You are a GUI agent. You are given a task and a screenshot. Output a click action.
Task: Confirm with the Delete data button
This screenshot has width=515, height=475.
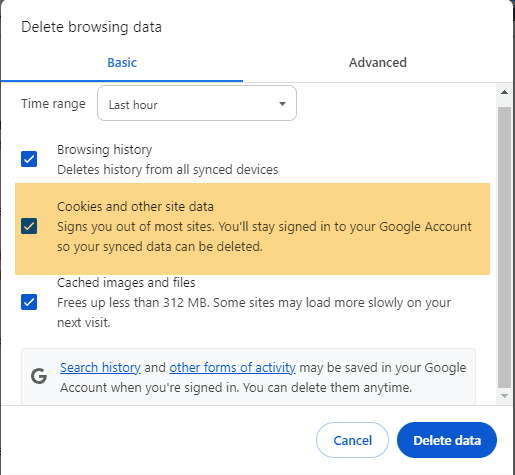click(447, 440)
